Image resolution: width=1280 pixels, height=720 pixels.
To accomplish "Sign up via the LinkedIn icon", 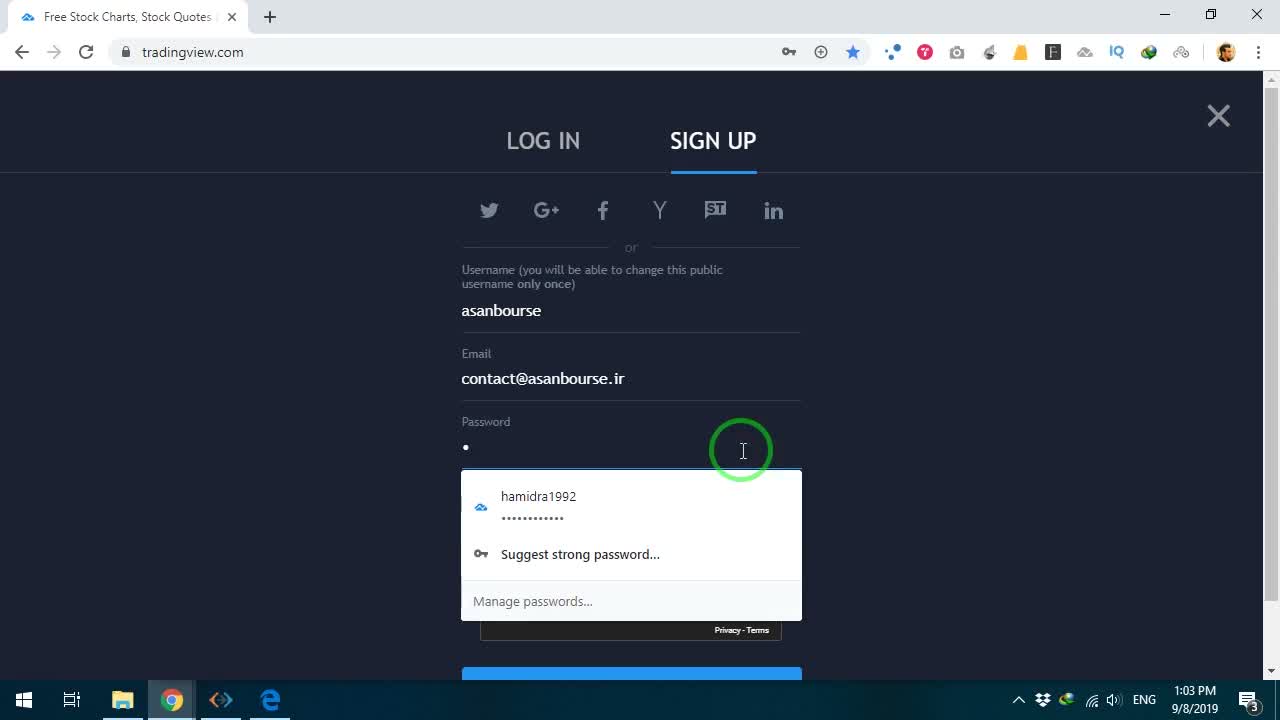I will [x=774, y=210].
